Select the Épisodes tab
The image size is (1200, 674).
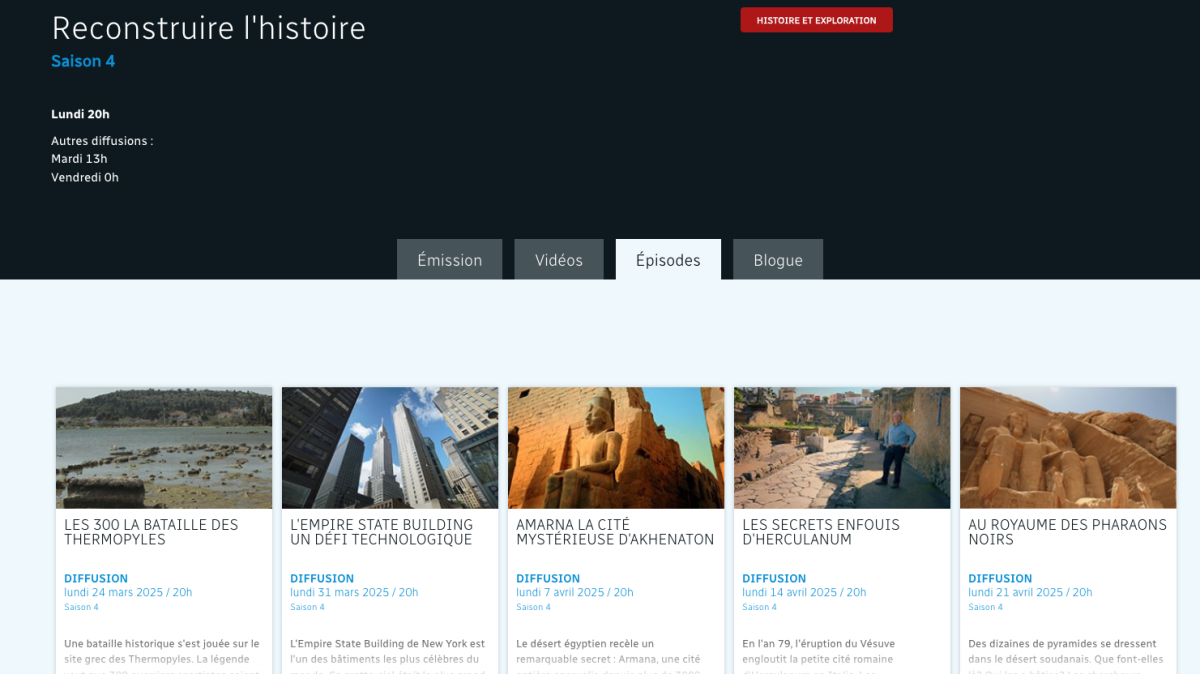point(668,260)
